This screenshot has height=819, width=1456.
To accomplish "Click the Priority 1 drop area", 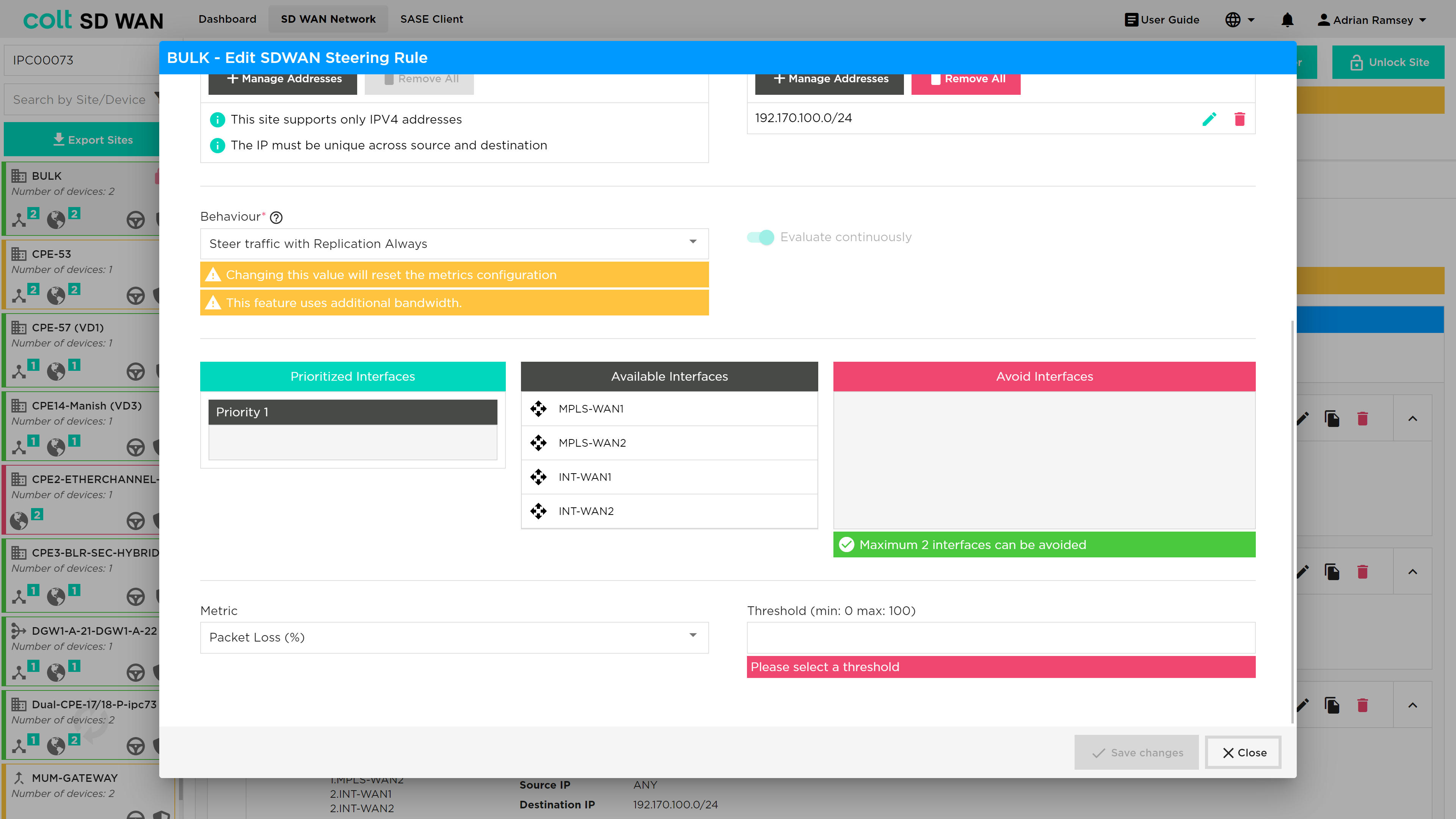I will click(x=353, y=442).
